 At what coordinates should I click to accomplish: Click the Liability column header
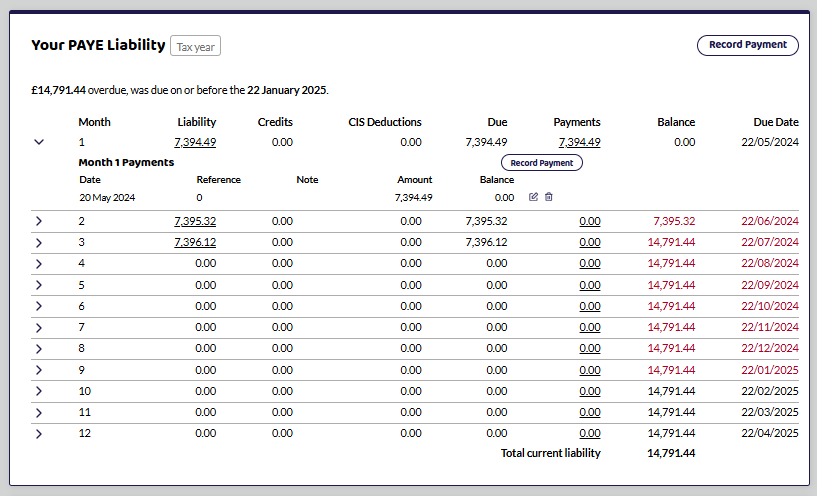(196, 122)
